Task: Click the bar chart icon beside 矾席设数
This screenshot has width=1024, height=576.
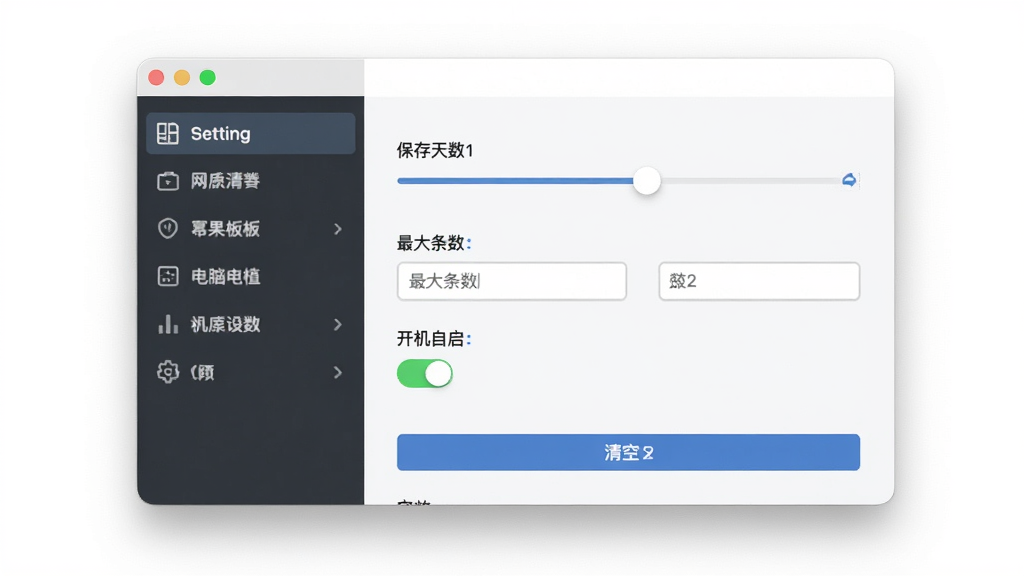Action: 168,324
